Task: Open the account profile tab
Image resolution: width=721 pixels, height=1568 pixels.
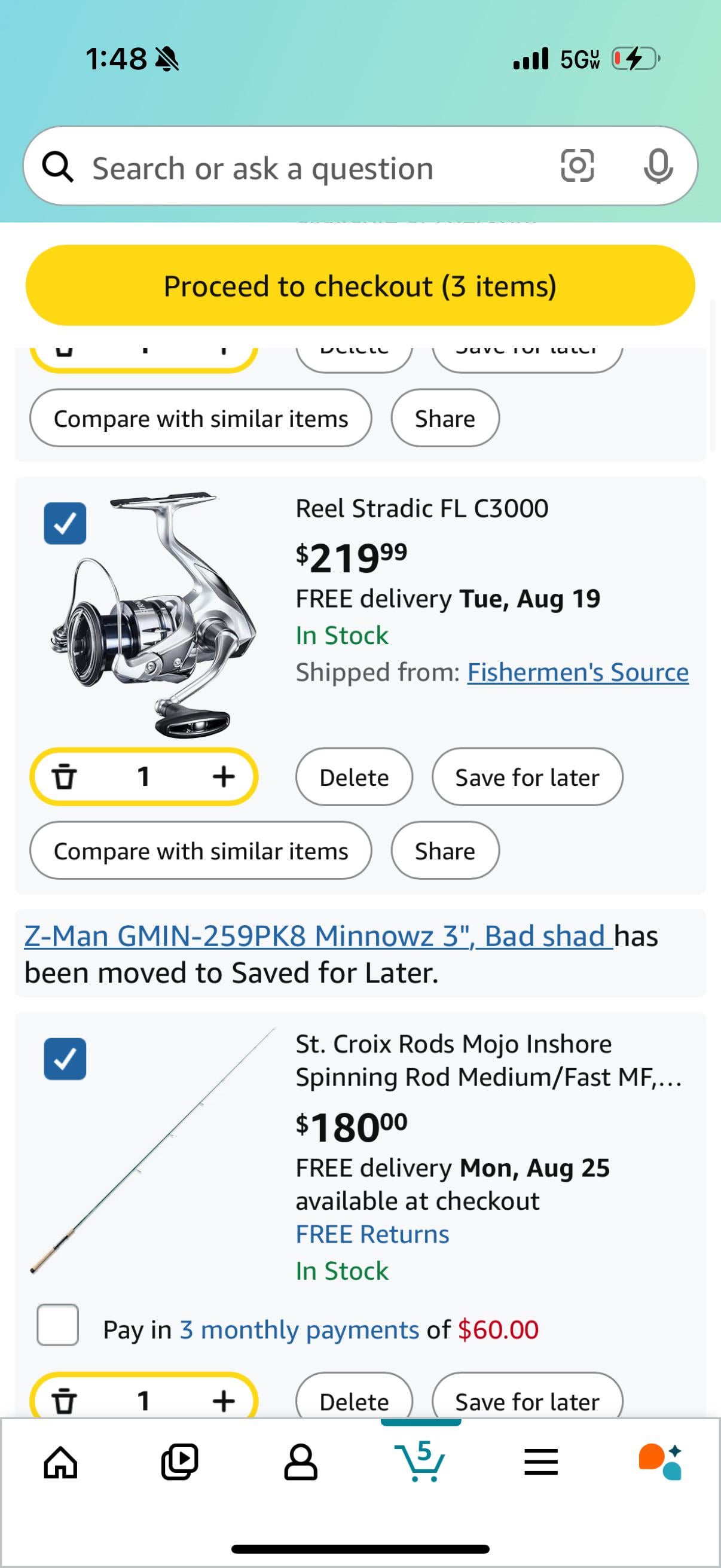Action: [x=301, y=1462]
